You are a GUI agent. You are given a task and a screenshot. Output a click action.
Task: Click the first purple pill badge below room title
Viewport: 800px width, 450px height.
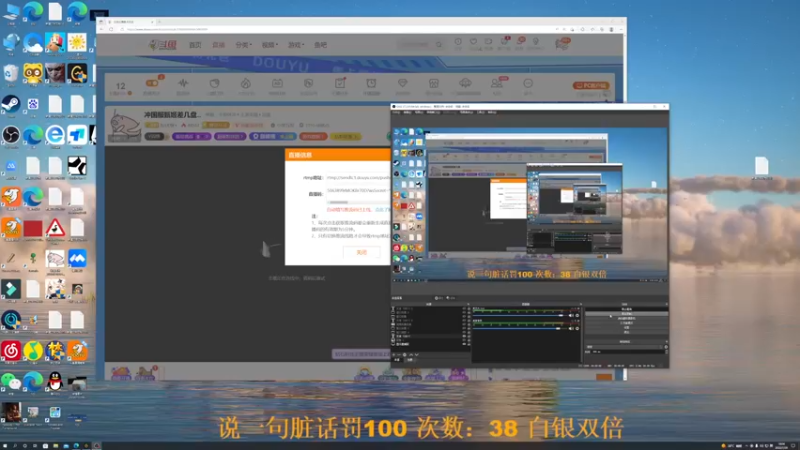[192, 137]
